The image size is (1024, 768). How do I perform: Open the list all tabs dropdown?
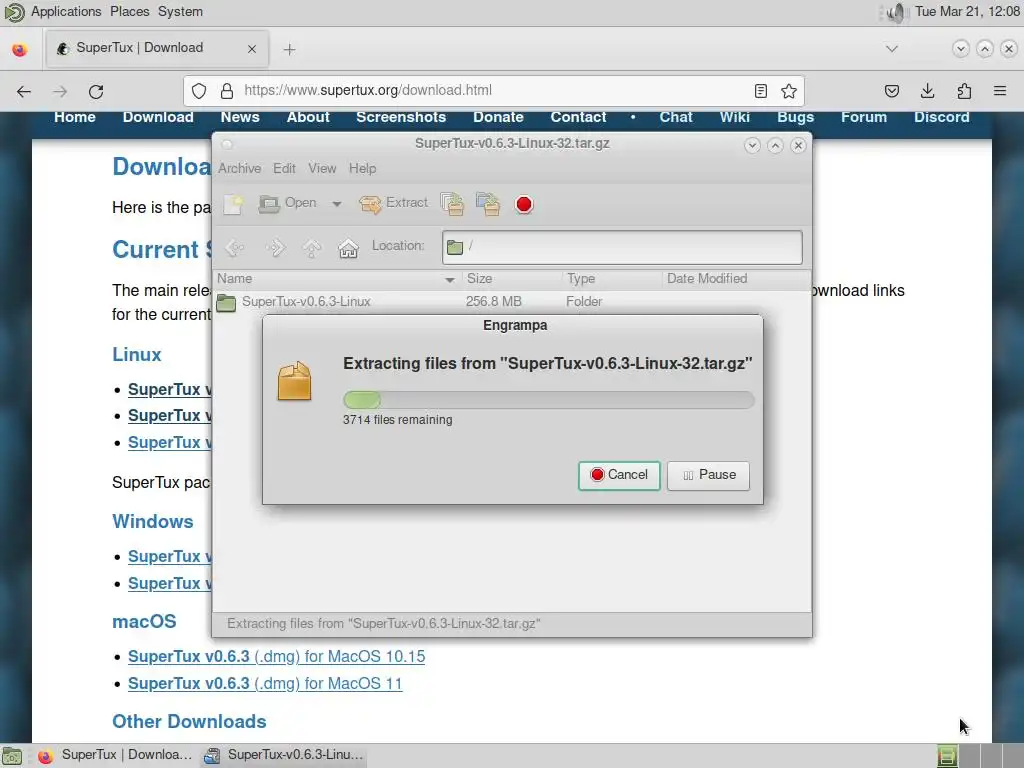(x=891, y=49)
